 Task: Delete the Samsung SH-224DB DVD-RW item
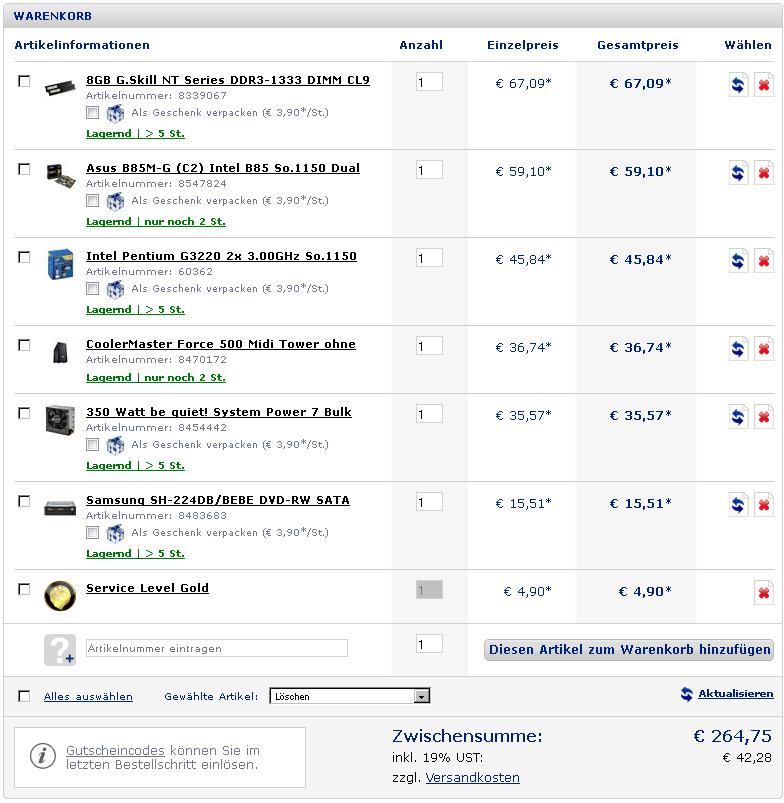(764, 505)
